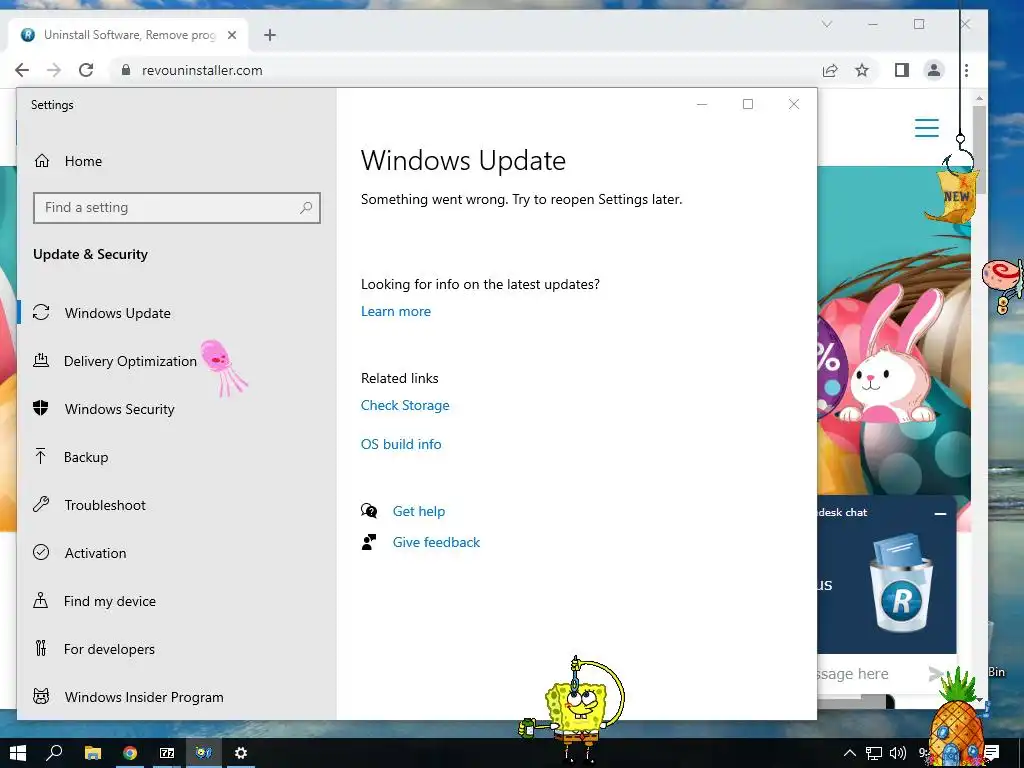Click the Windows Insider cat icon
Image resolution: width=1024 pixels, height=768 pixels.
click(x=41, y=696)
